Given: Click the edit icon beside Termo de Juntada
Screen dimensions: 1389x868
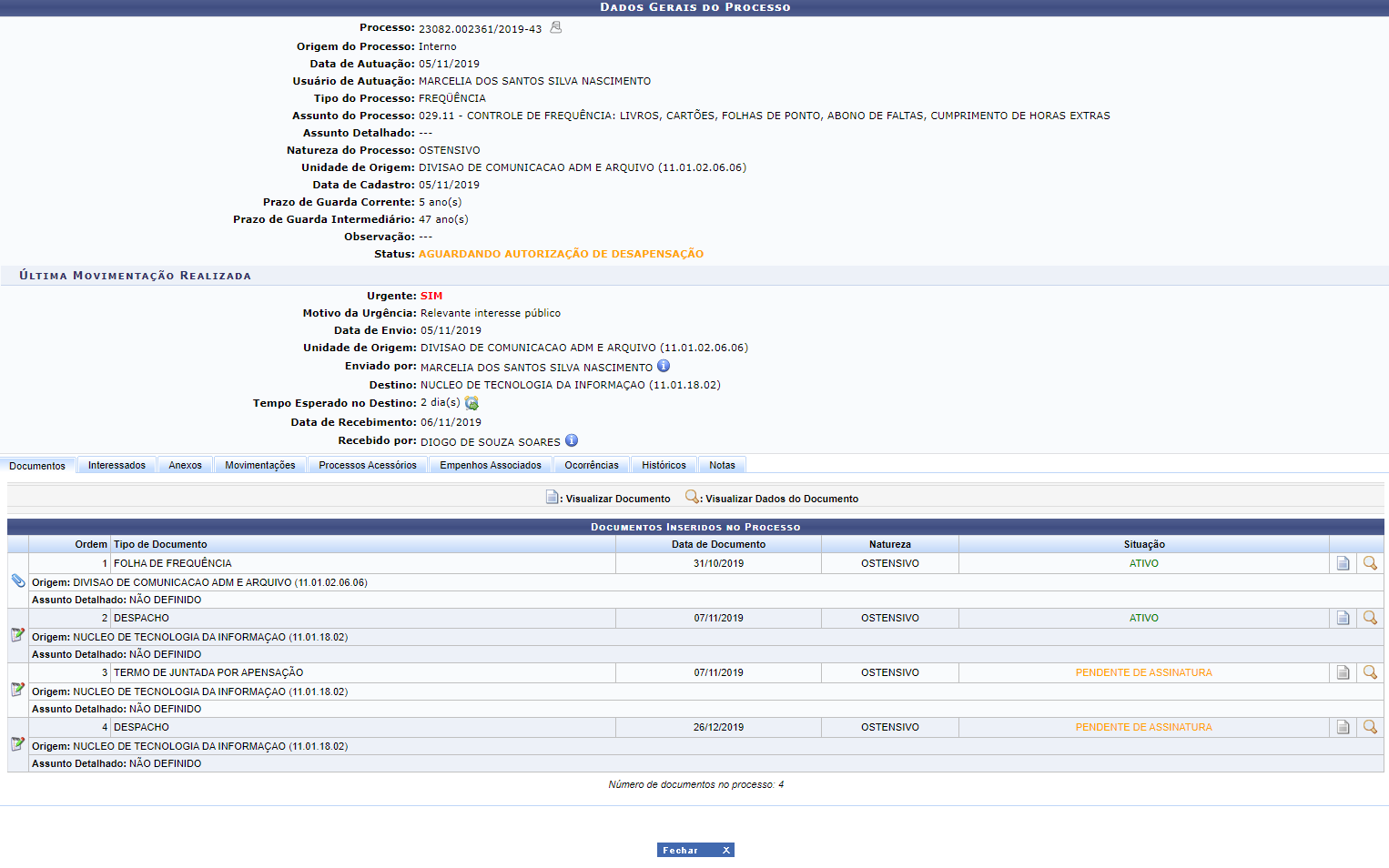Looking at the screenshot, I should point(17,690).
